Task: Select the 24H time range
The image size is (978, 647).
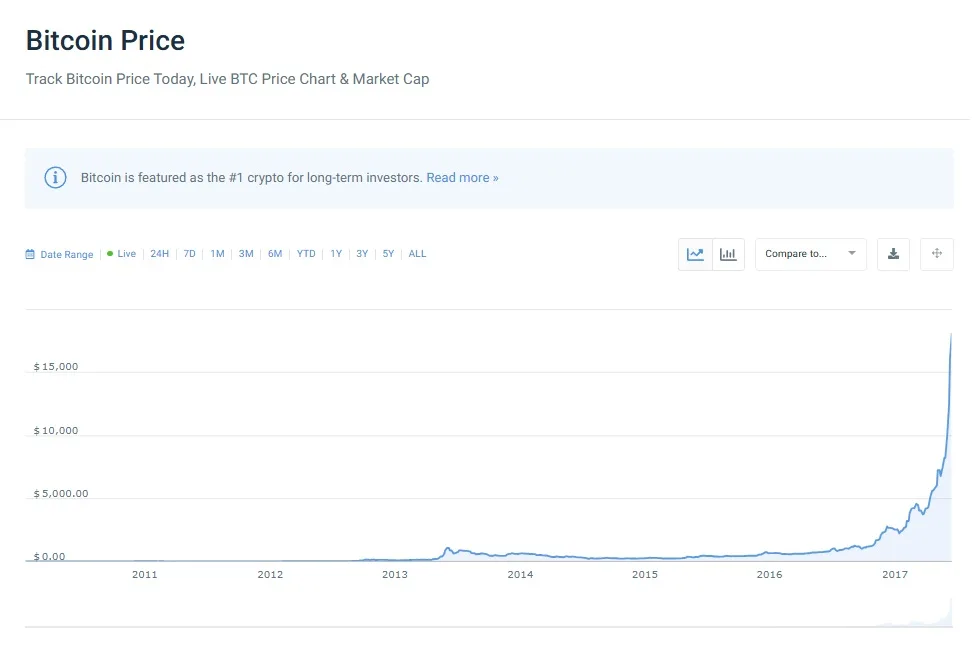Action: coord(160,254)
